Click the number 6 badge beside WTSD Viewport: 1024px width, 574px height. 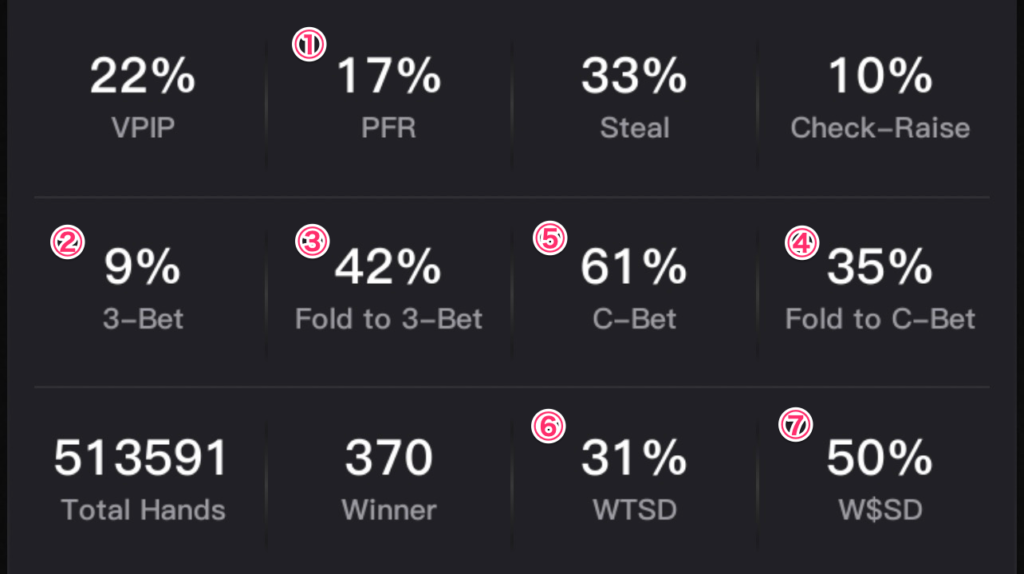point(549,427)
